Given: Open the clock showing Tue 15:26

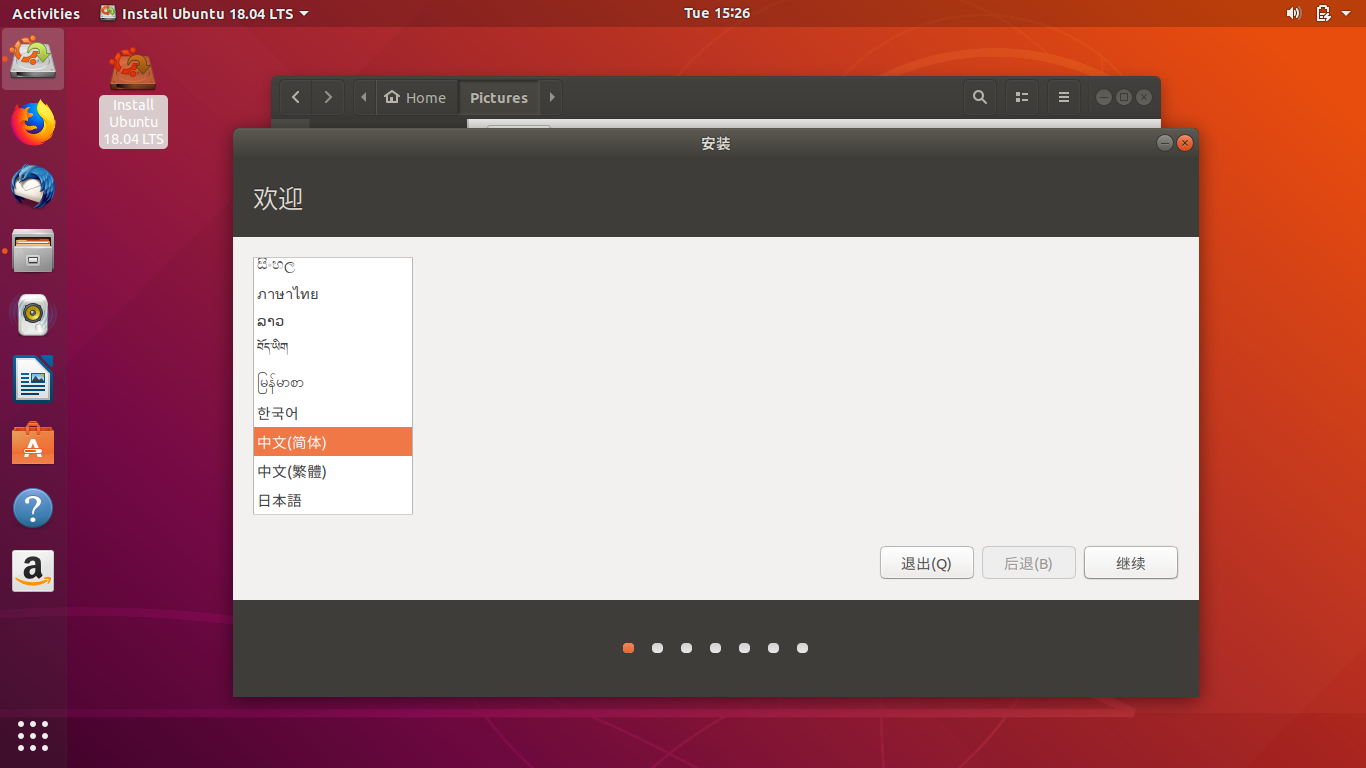Looking at the screenshot, I should [x=717, y=13].
